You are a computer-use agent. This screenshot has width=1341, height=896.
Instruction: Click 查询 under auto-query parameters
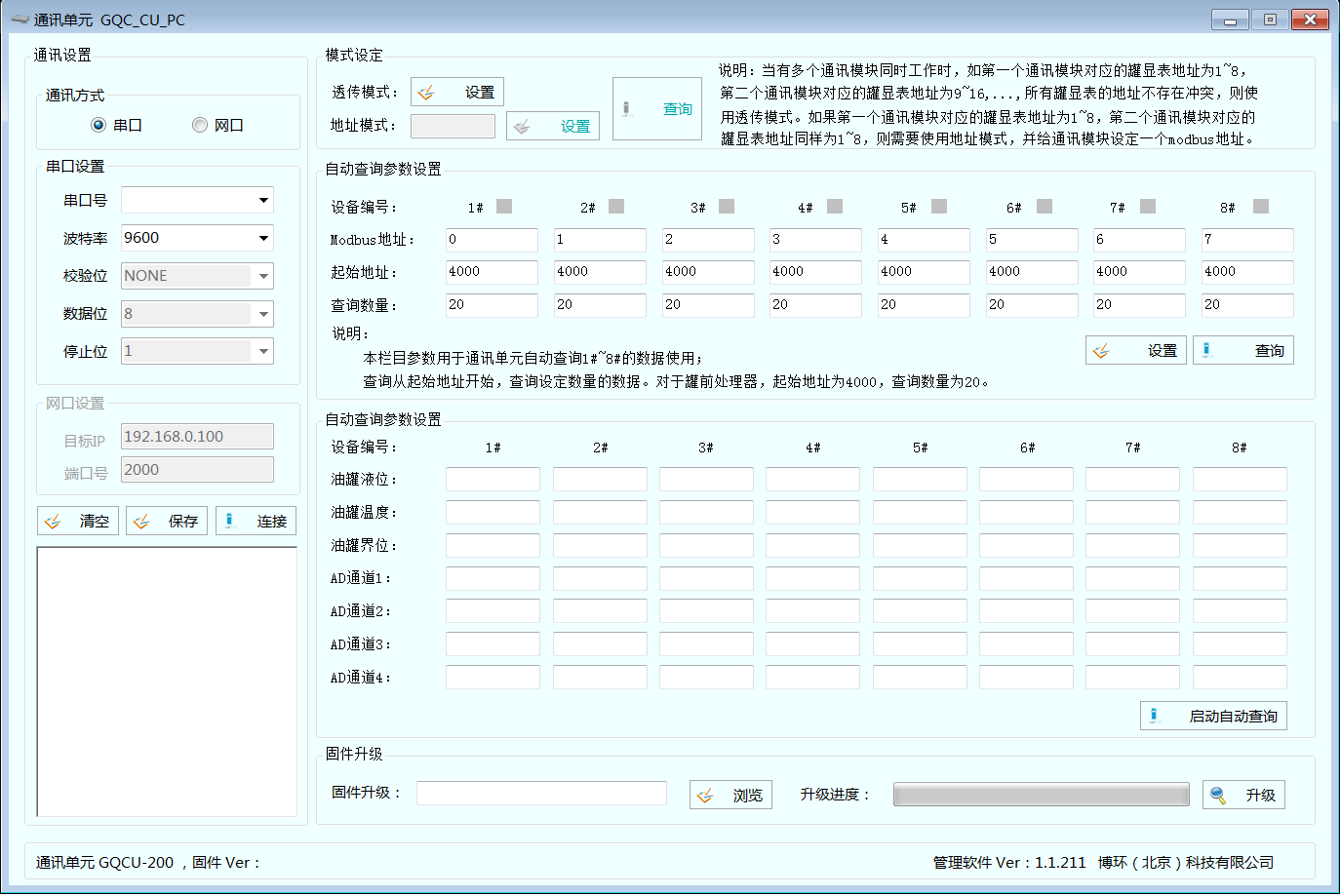(1243, 350)
